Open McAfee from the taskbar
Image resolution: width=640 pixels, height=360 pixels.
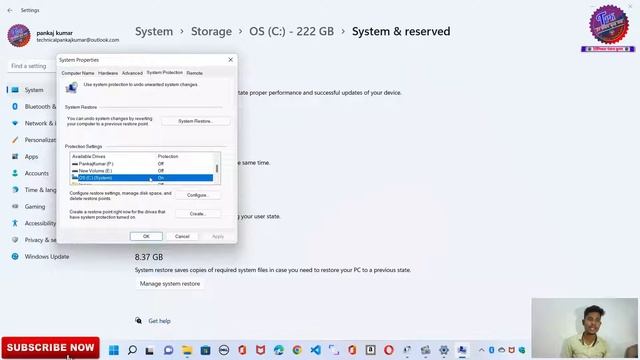[260, 350]
